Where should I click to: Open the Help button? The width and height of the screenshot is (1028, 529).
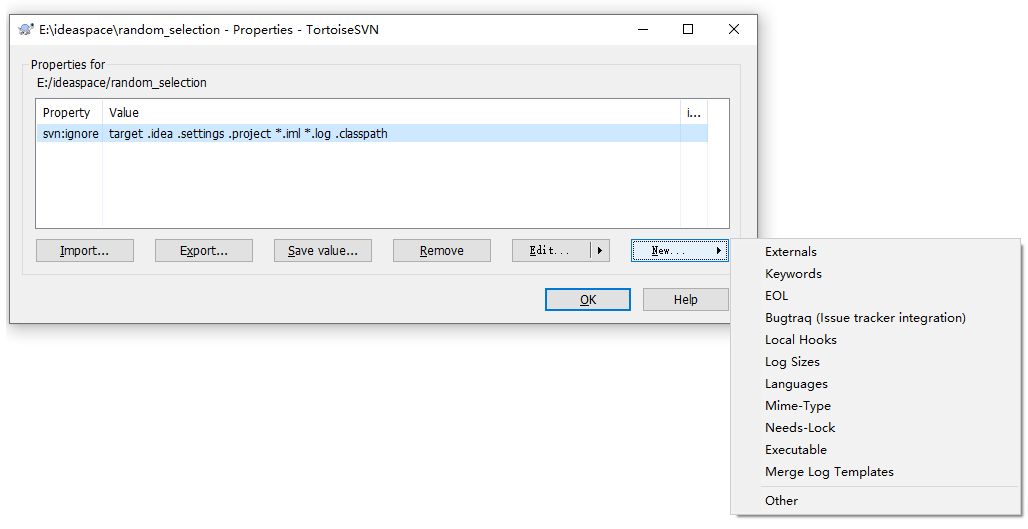(686, 300)
